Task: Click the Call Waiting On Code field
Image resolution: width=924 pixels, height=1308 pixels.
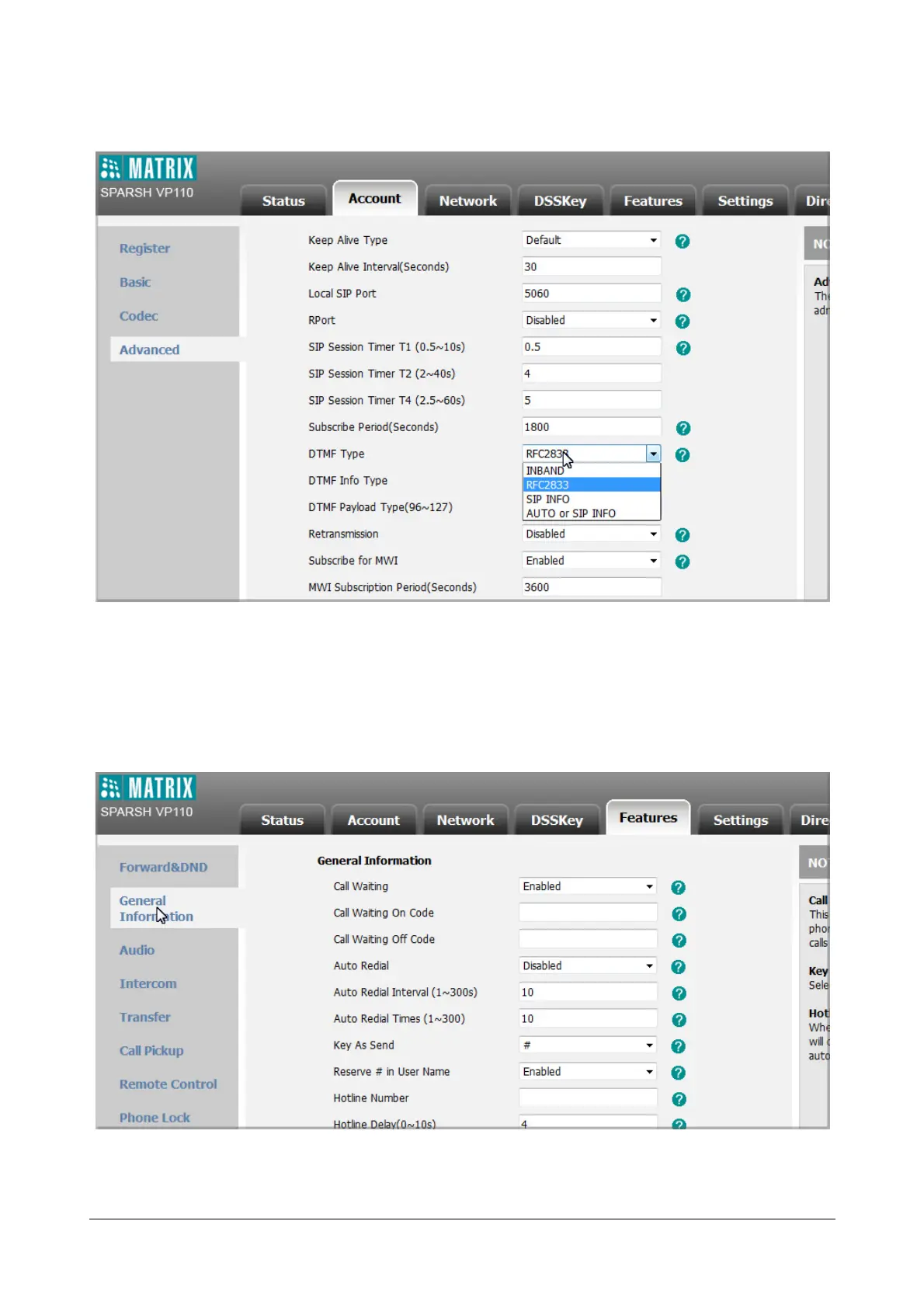Action: 588,913
